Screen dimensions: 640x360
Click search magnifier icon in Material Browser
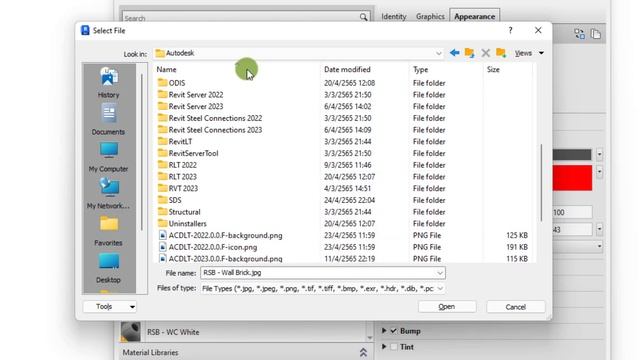point(363,17)
